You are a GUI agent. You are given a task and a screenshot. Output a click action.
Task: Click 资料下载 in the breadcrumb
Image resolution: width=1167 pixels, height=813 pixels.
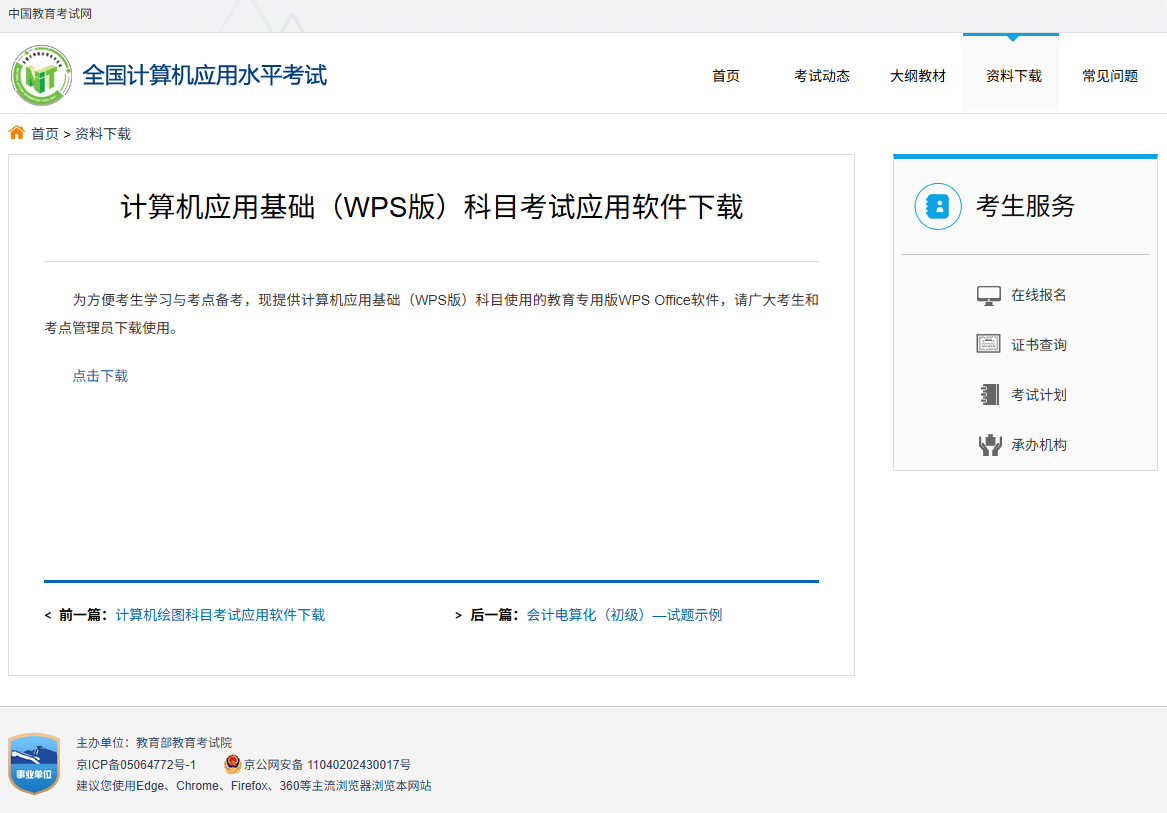click(103, 134)
